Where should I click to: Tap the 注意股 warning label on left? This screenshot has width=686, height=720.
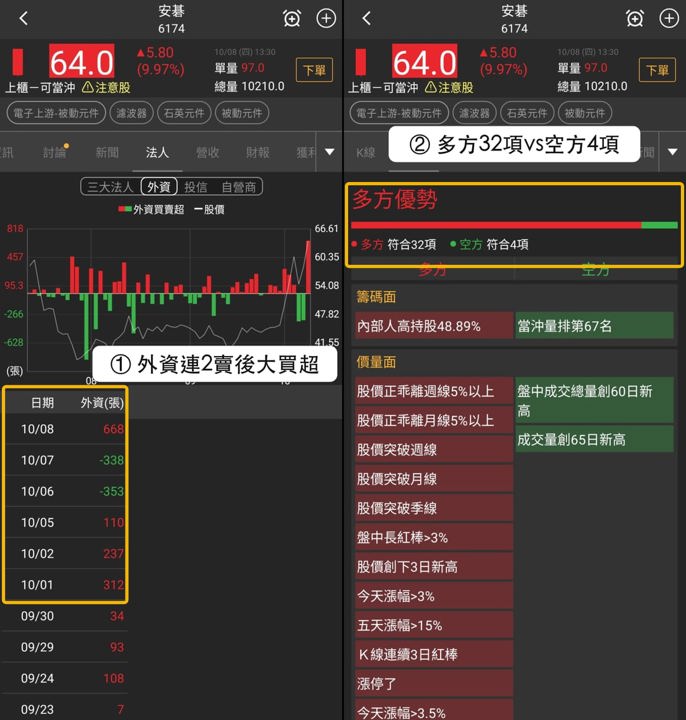tap(107, 87)
